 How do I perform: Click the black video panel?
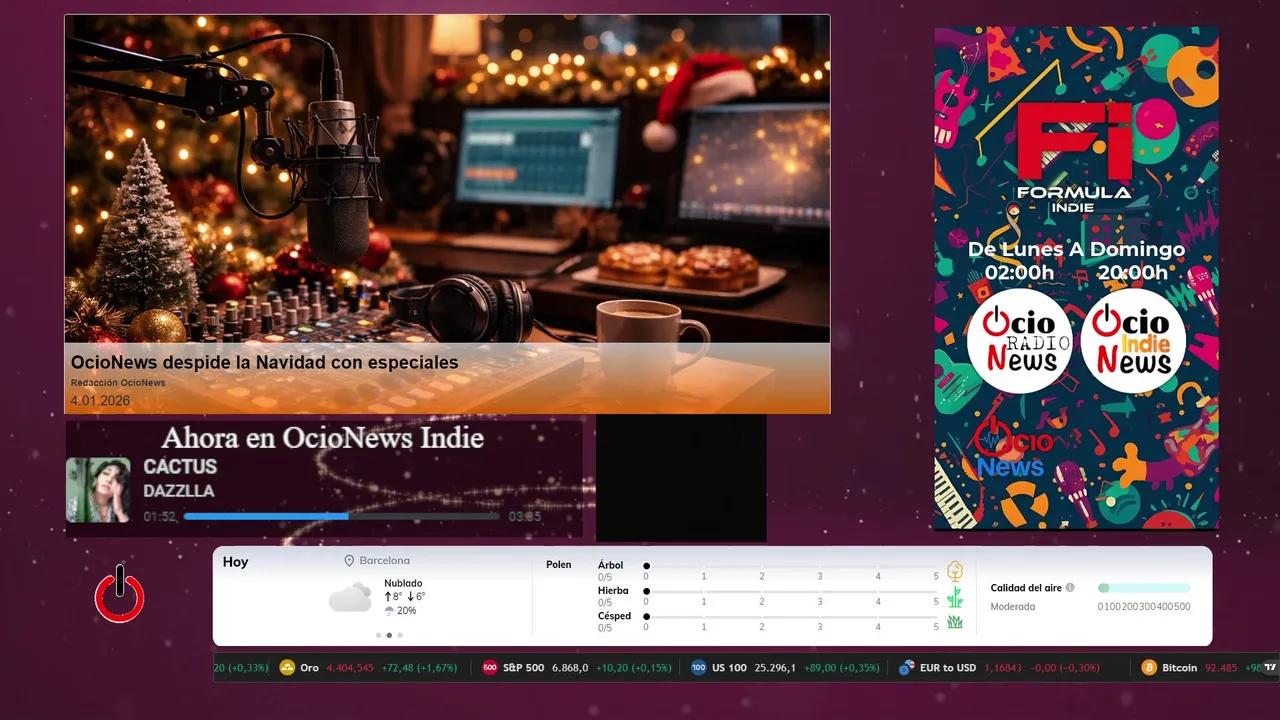click(x=681, y=478)
